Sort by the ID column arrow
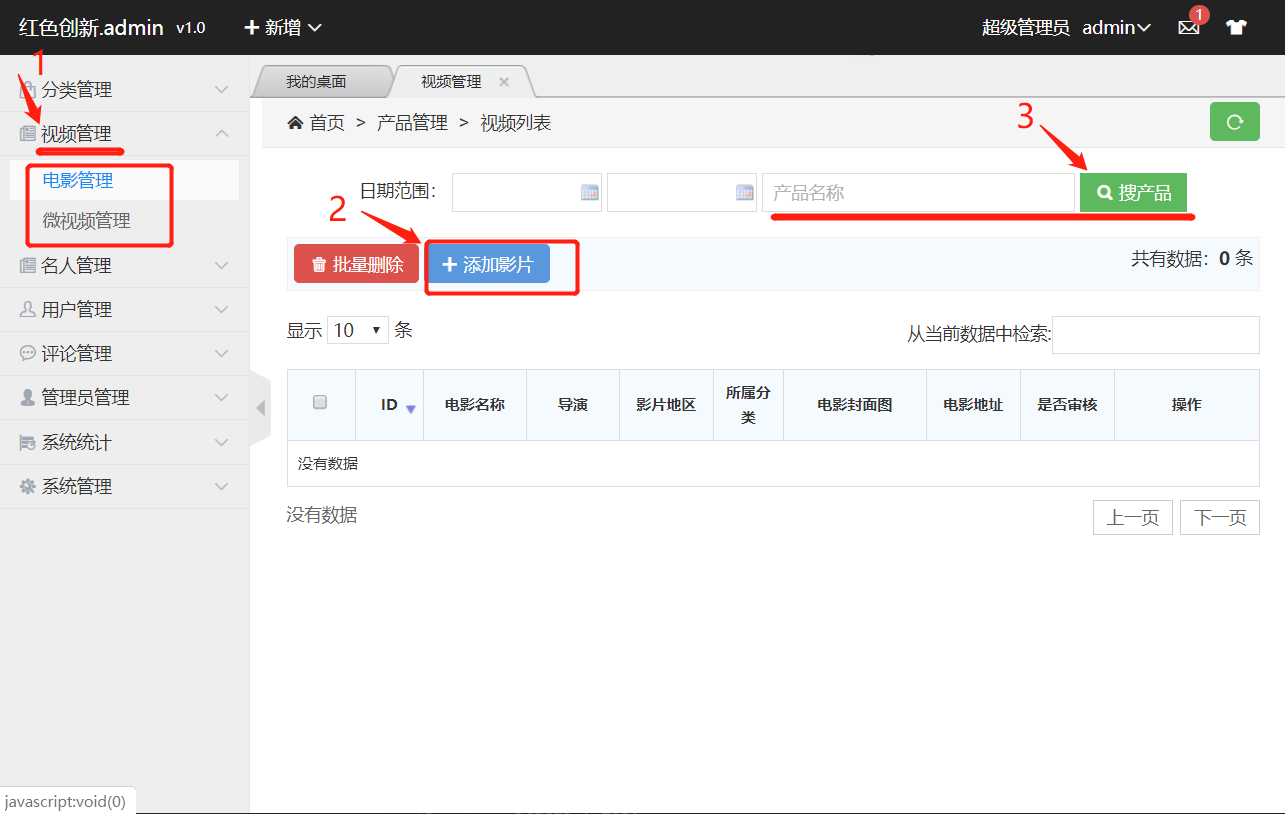Image resolution: width=1285 pixels, height=814 pixels. click(410, 407)
